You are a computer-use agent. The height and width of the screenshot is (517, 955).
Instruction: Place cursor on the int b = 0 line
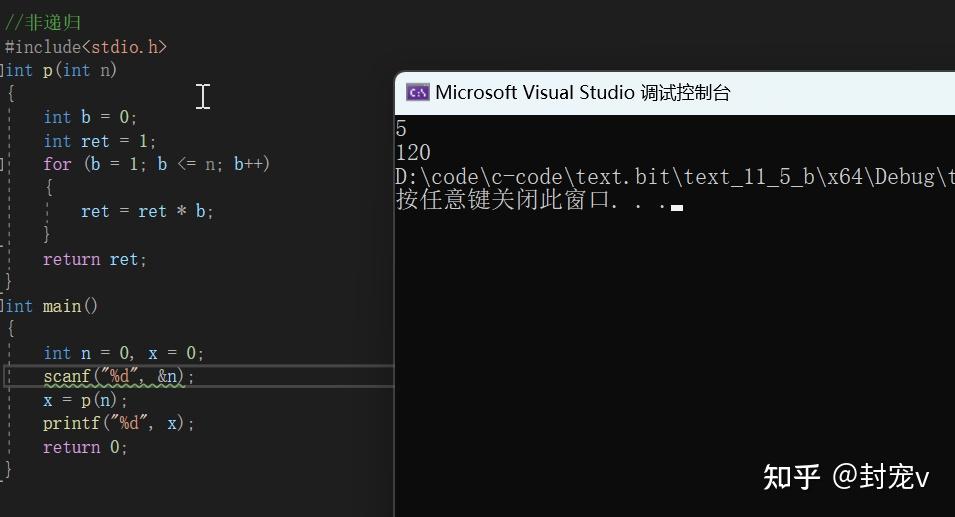[90, 117]
